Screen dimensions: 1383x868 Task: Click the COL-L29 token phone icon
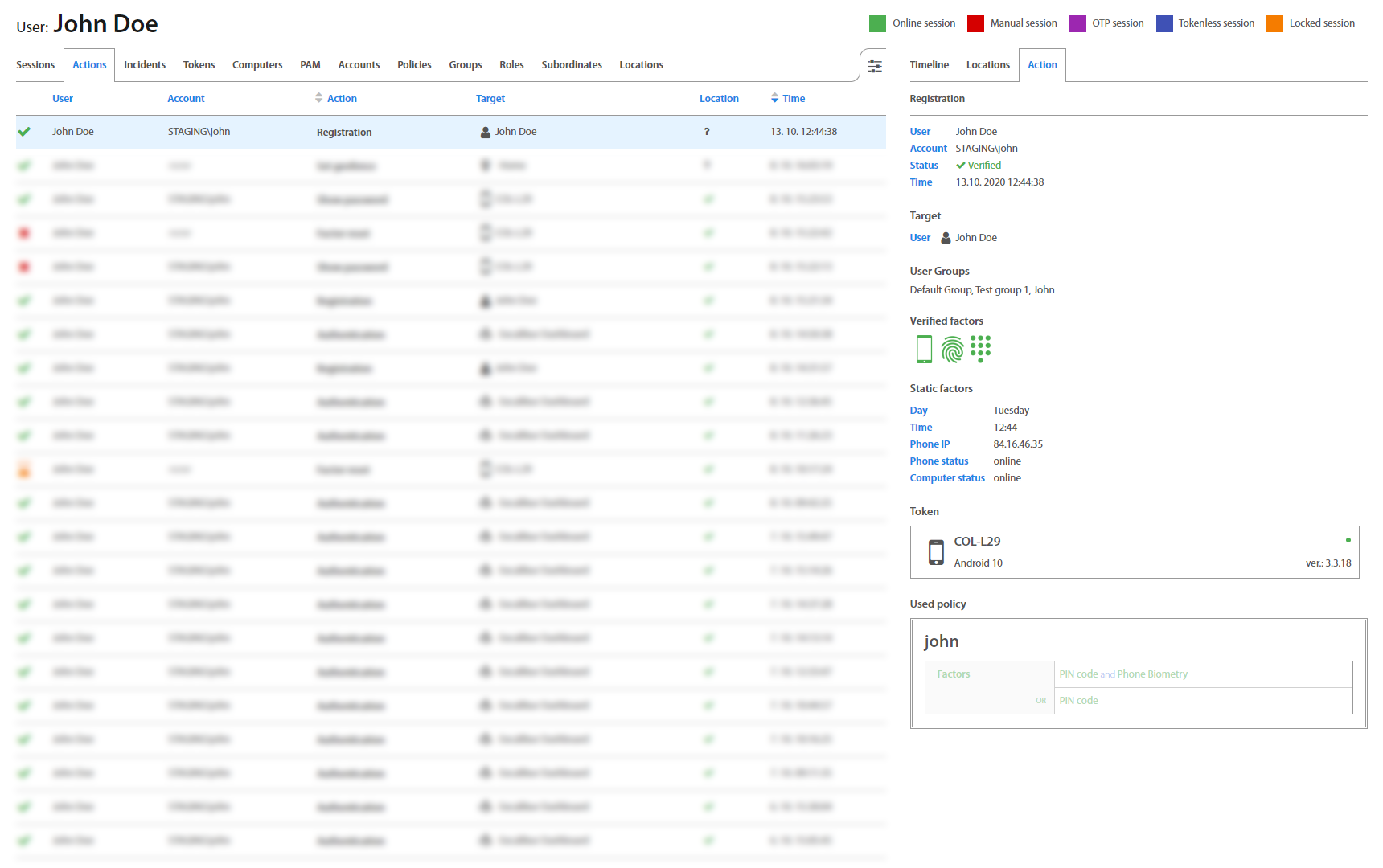pyautogui.click(x=936, y=552)
